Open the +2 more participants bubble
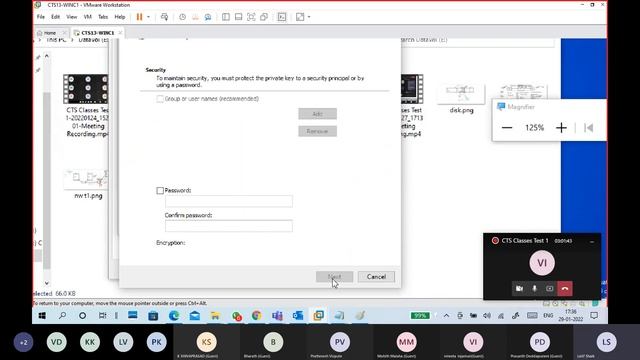The height and width of the screenshot is (360, 640). [23, 342]
